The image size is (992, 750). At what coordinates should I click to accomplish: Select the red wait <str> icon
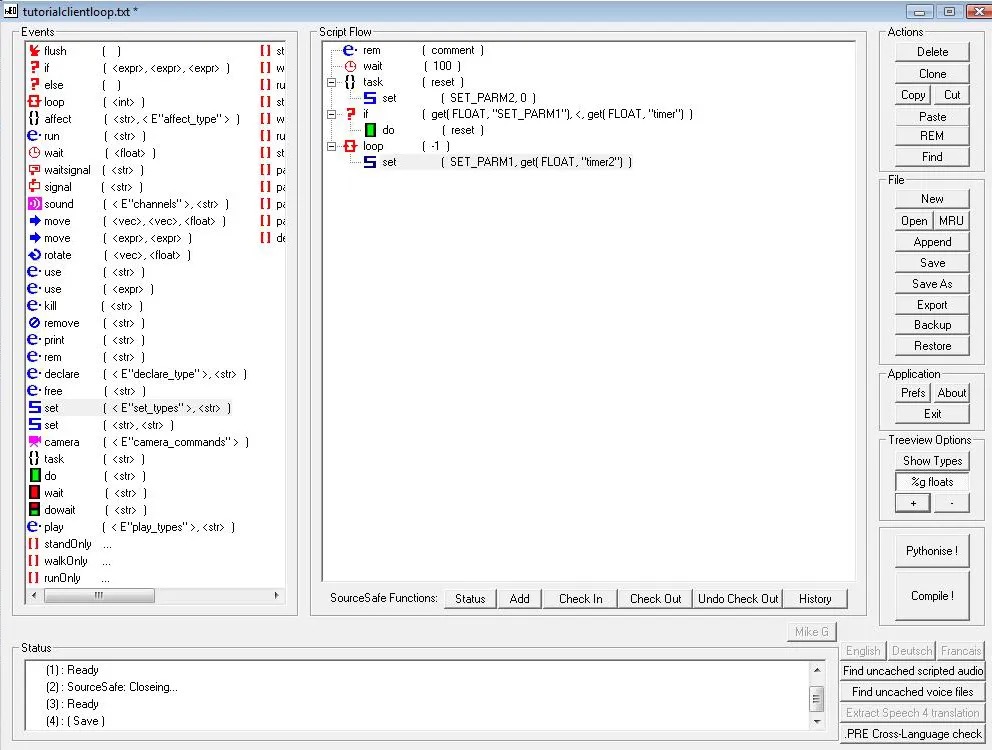(x=35, y=492)
